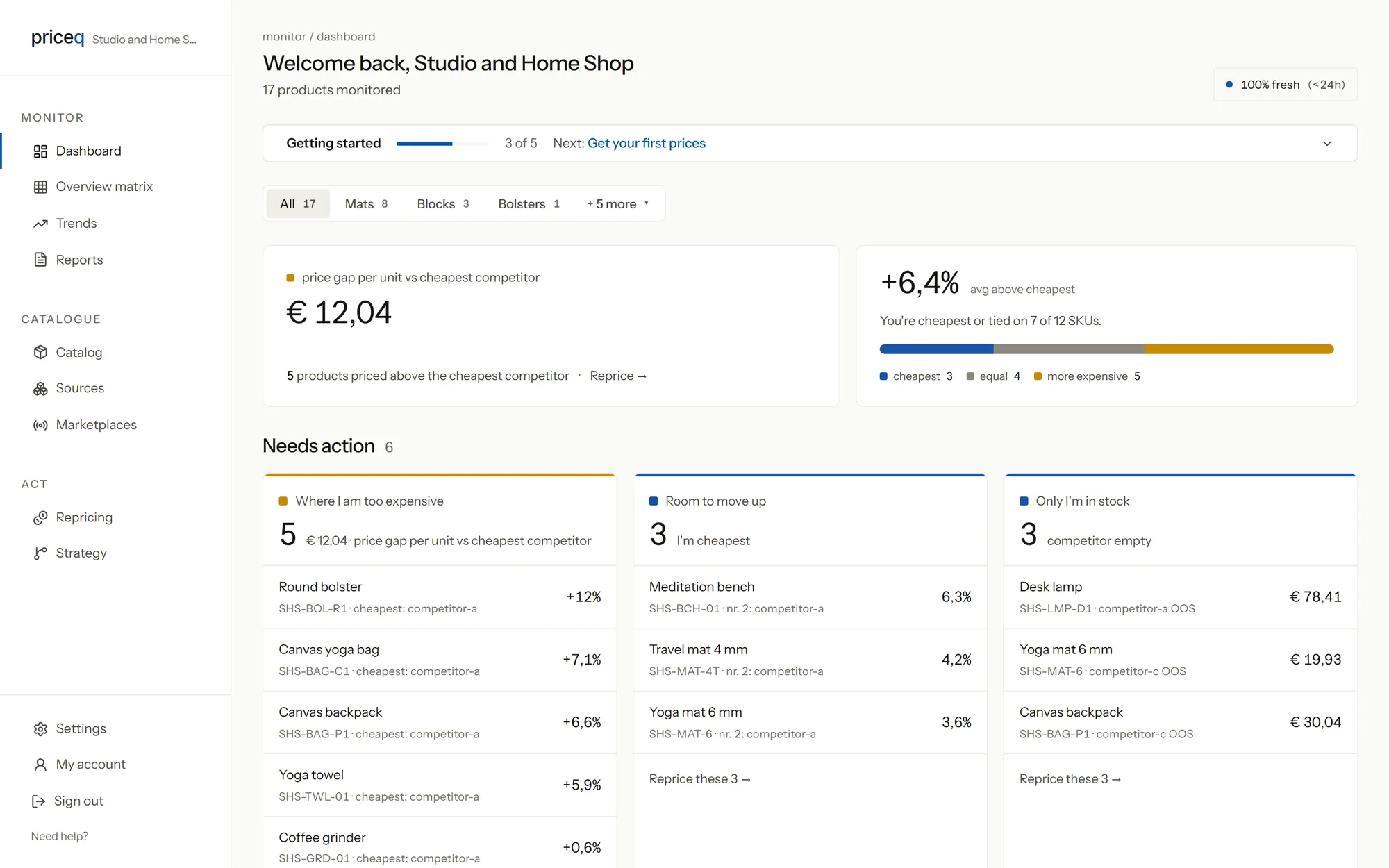Click the 'dashboard' breadcrumb text
The height and width of the screenshot is (868, 1389).
coord(346,37)
